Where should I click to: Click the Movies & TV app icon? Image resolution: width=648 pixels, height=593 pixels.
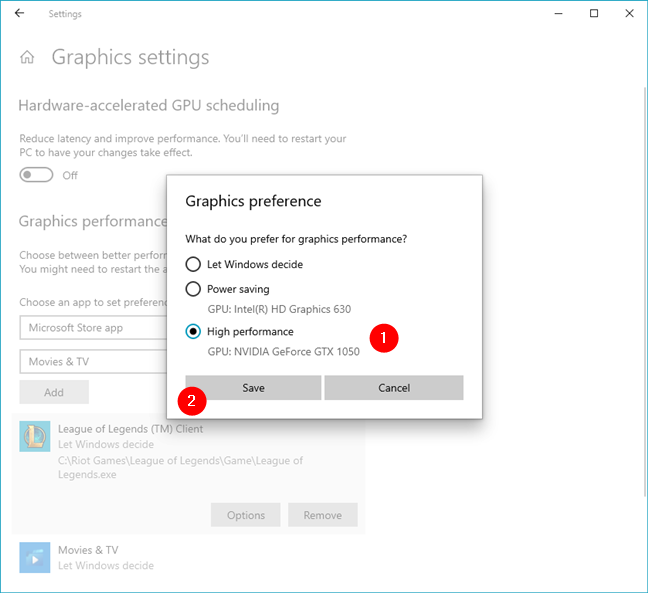point(35,557)
